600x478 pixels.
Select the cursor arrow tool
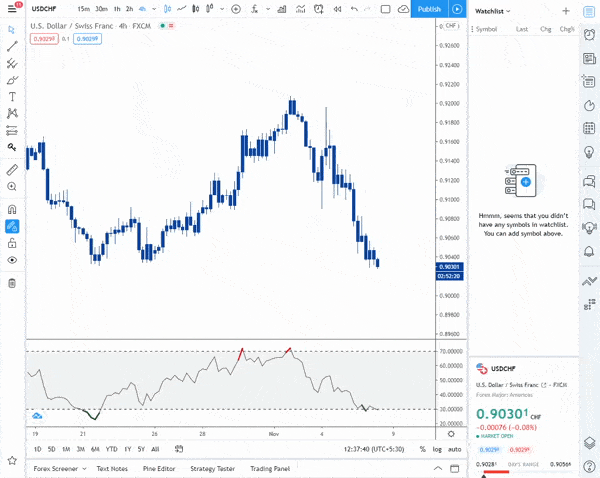click(x=12, y=29)
